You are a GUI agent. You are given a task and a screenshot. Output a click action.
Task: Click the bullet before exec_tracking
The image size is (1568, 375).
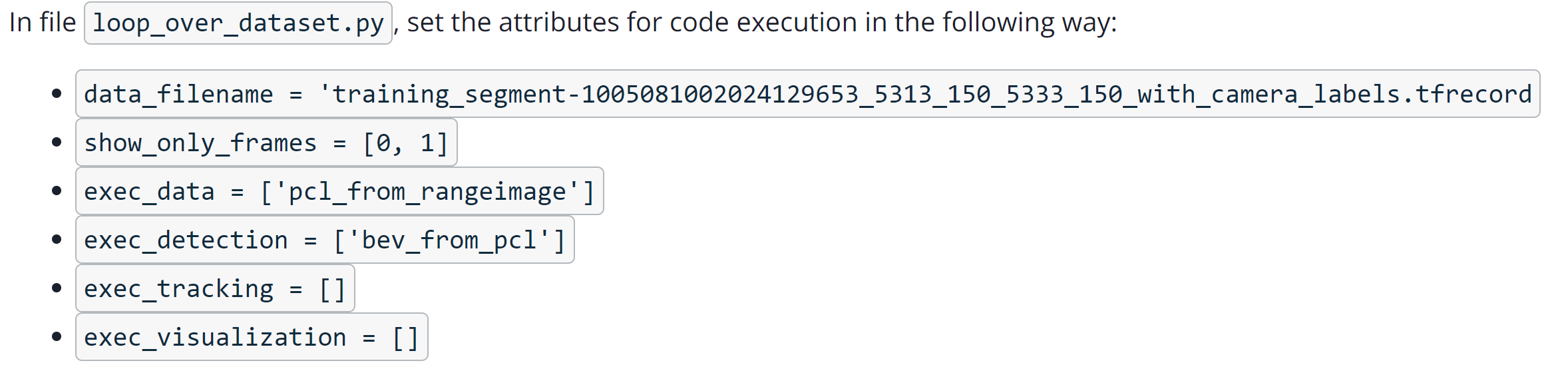tap(57, 288)
